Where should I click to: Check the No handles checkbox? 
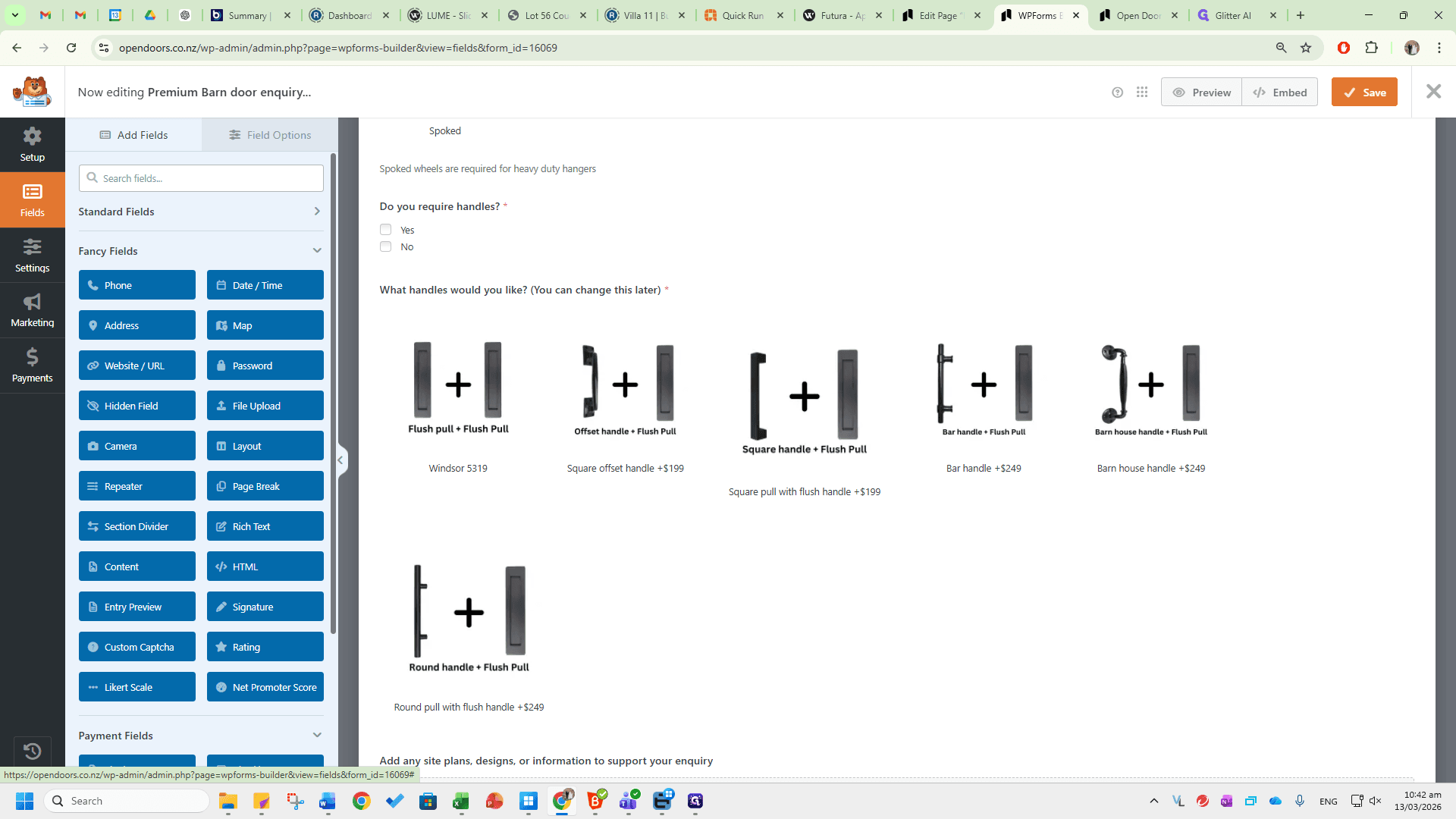click(385, 246)
